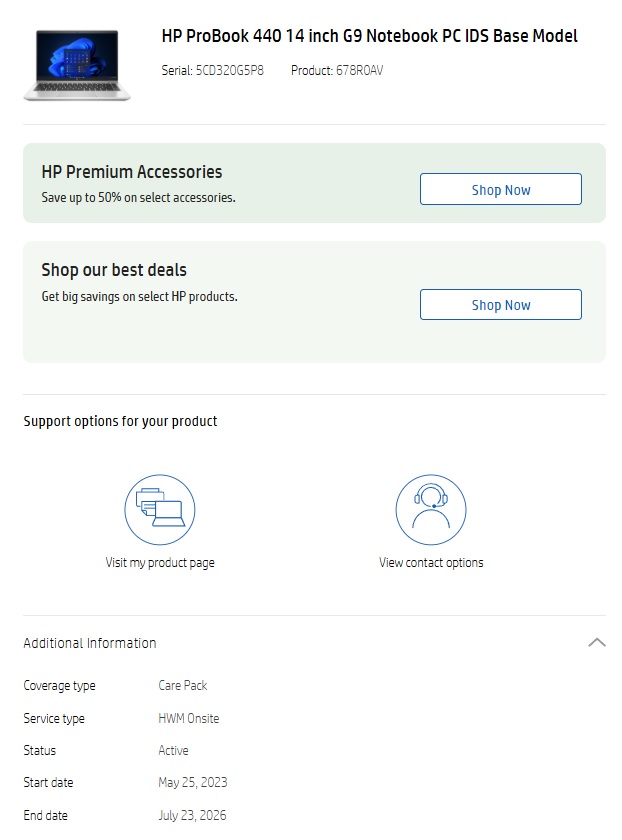Viewport: 622px width, 840px height.
Task: Click the HP ProBook laptop thumbnail image
Action: pos(77,65)
